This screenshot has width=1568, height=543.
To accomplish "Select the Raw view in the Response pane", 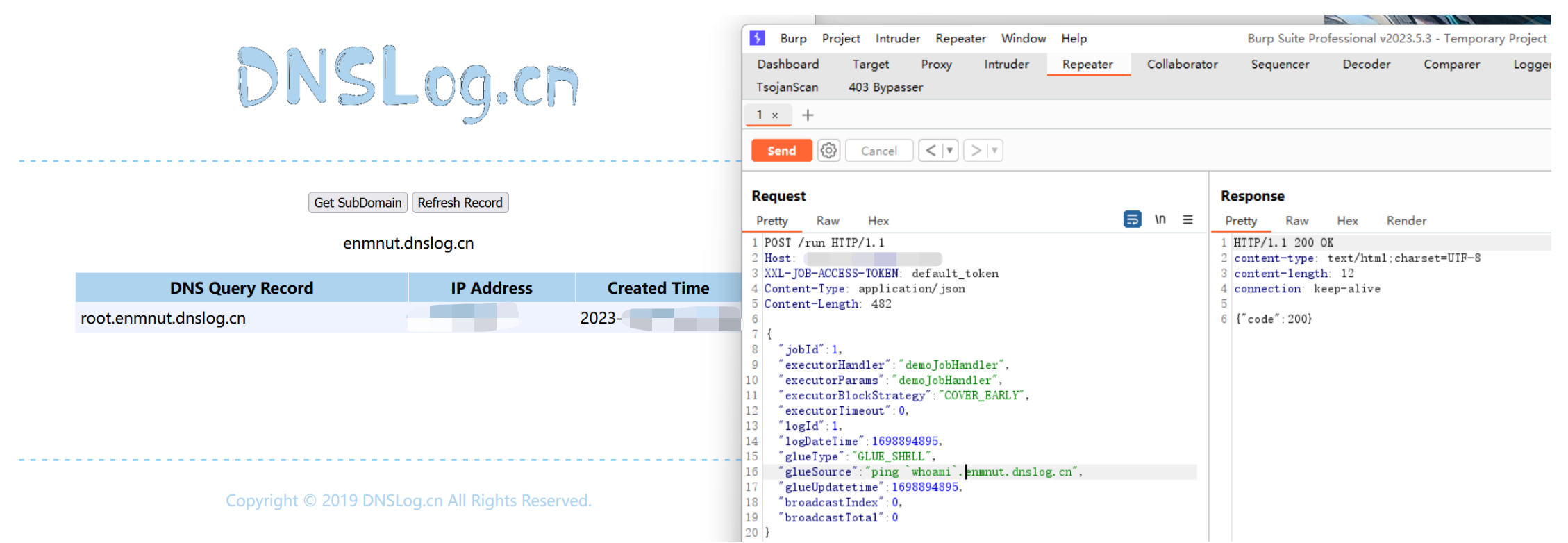I will pos(1296,221).
